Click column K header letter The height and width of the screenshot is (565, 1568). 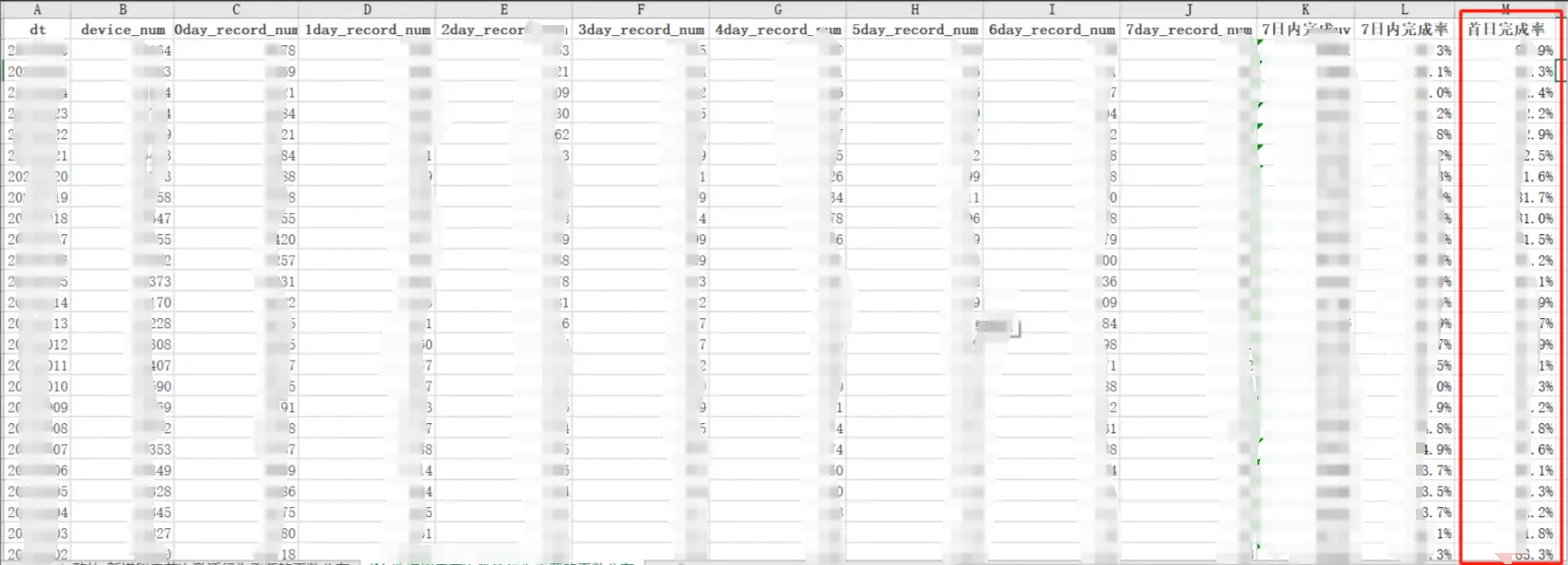1305,9
